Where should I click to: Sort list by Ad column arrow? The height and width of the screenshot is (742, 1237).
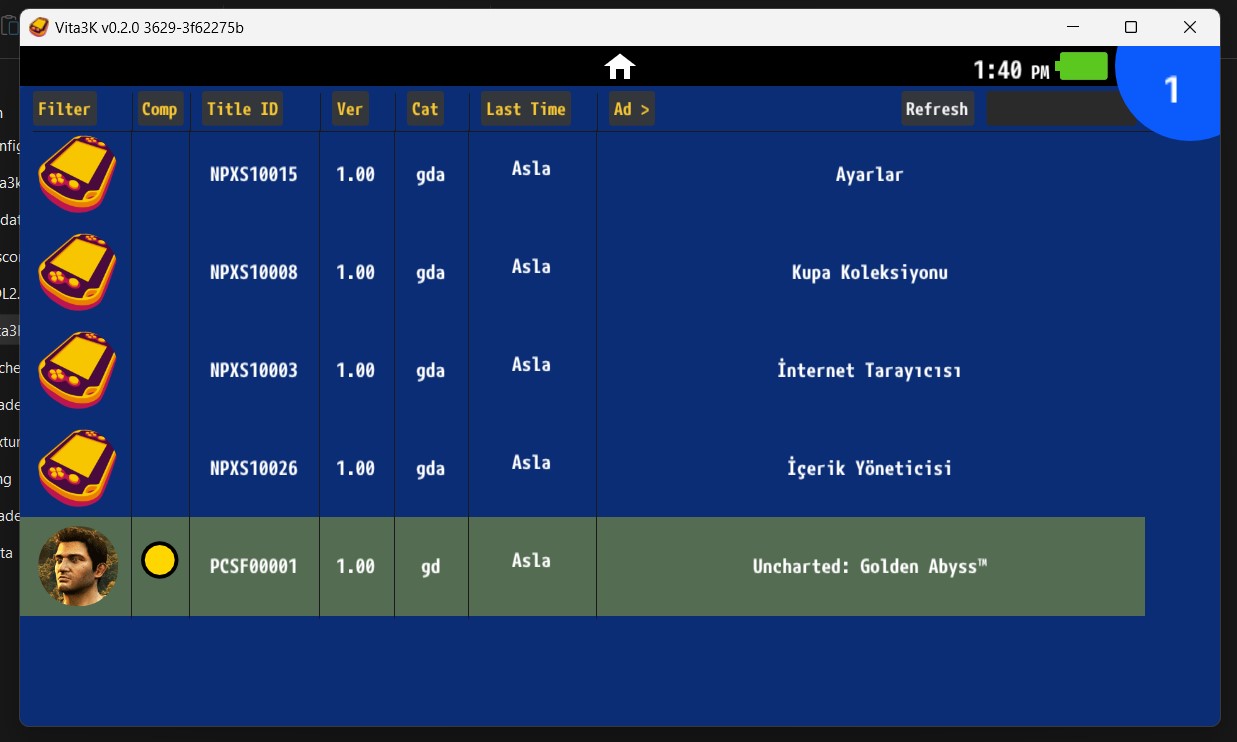pos(631,109)
